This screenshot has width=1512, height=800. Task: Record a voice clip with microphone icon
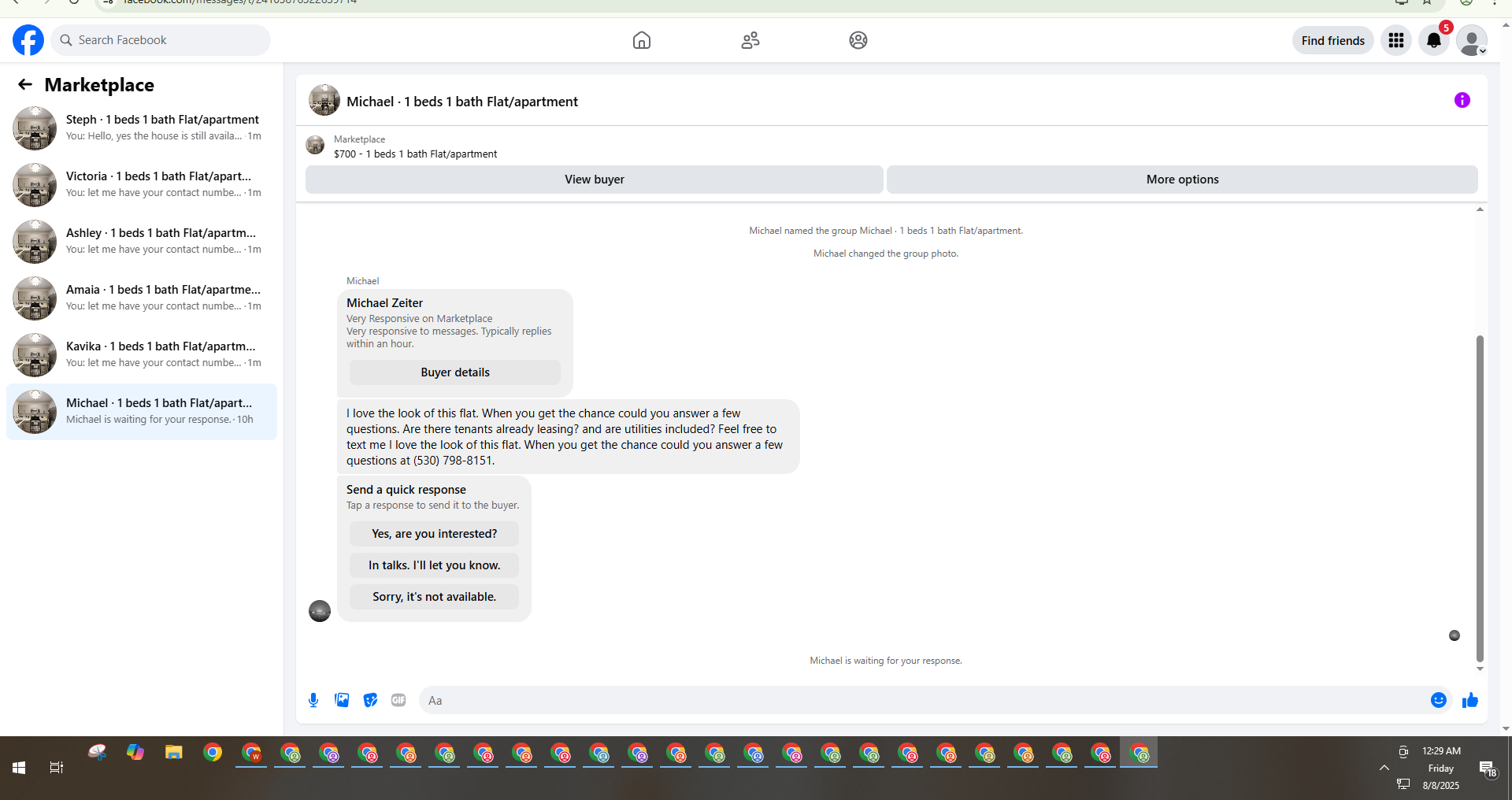[313, 700]
